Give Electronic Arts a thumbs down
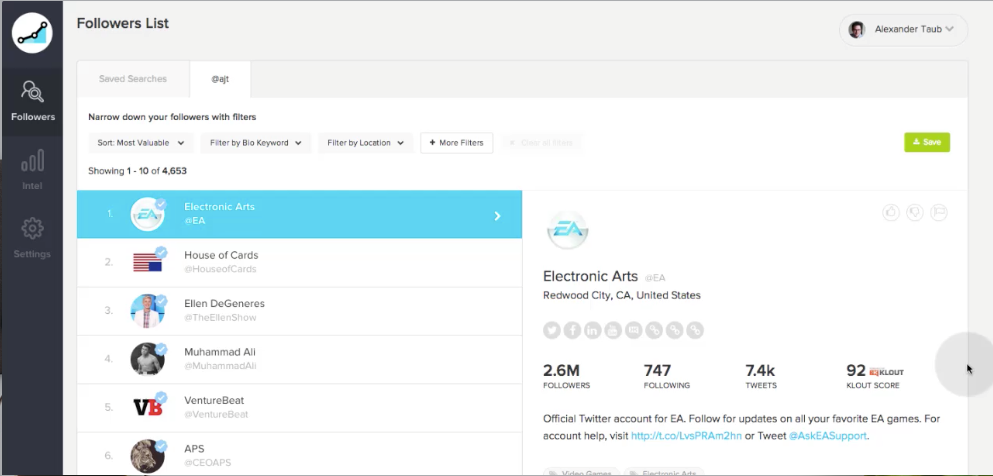 [x=914, y=213]
